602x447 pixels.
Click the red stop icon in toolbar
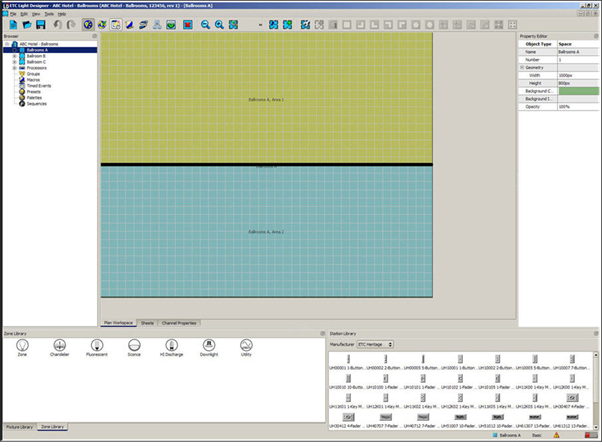[x=187, y=24]
